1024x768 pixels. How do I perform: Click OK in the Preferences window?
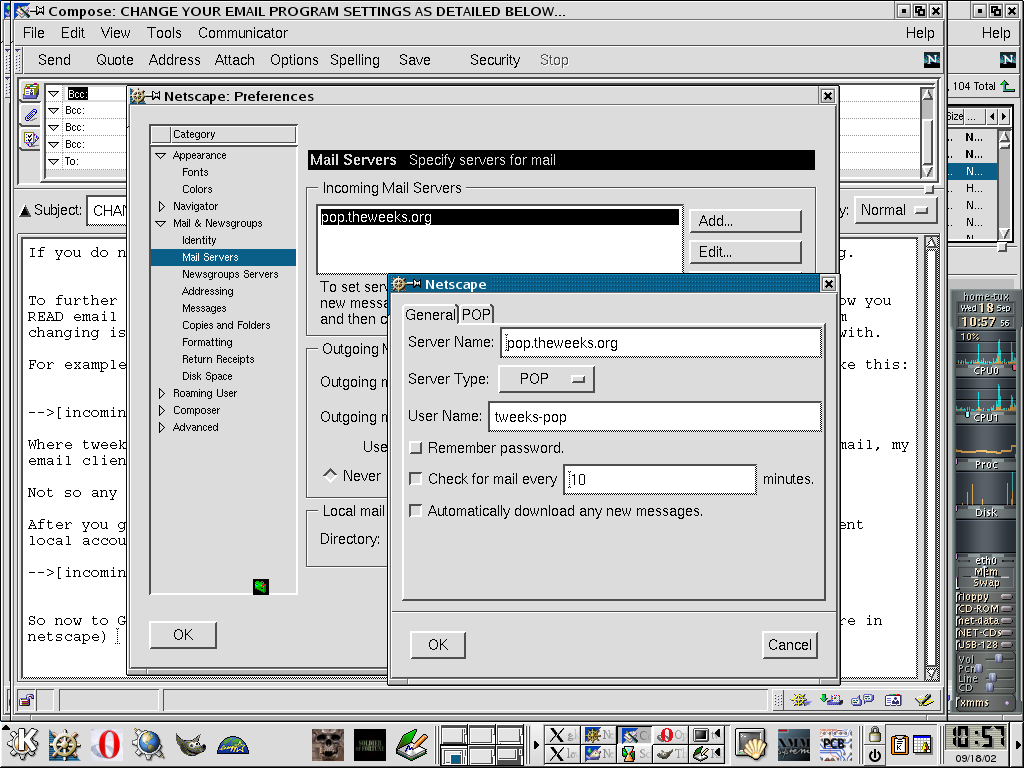183,635
